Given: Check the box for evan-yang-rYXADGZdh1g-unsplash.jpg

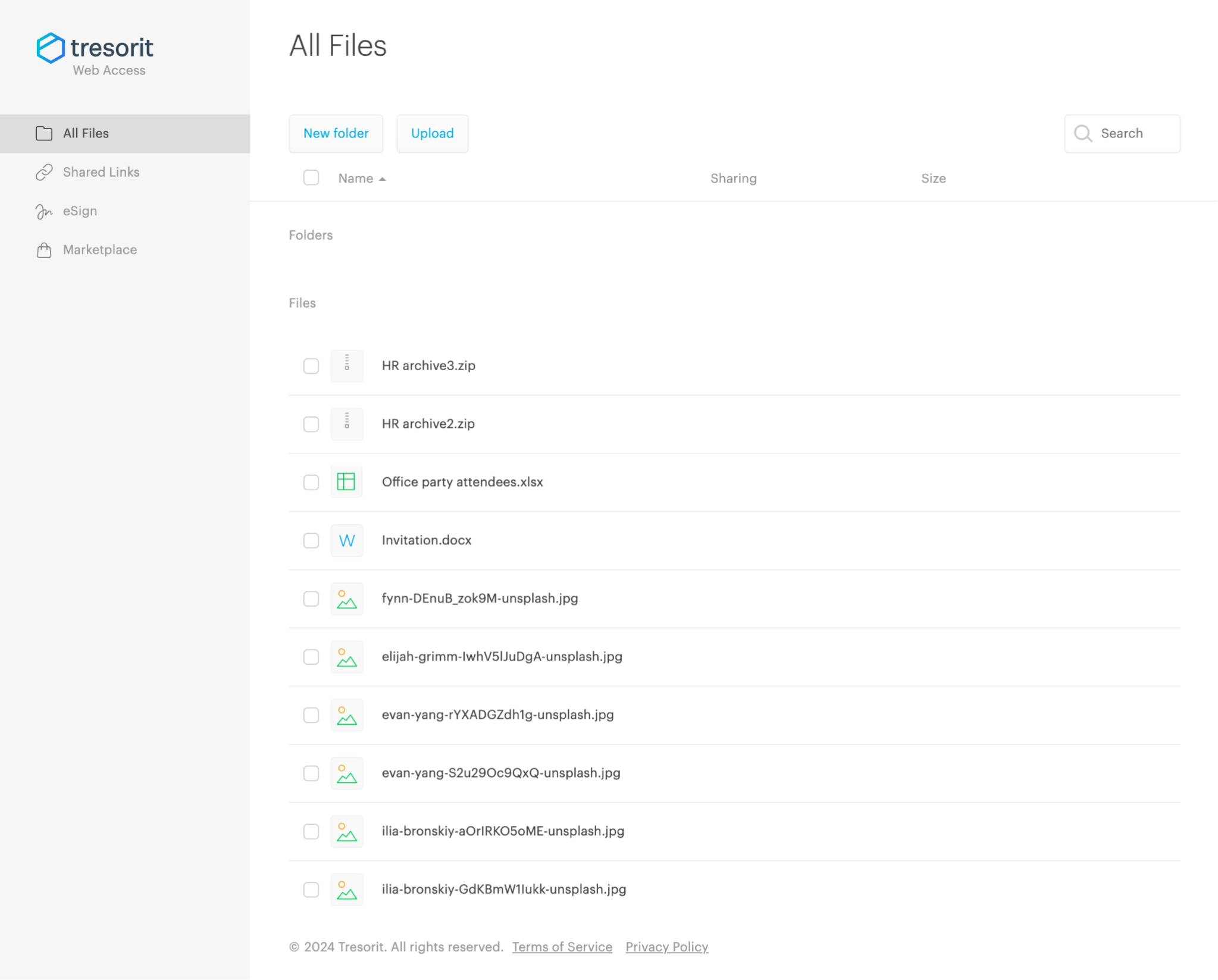Looking at the screenshot, I should [311, 716].
